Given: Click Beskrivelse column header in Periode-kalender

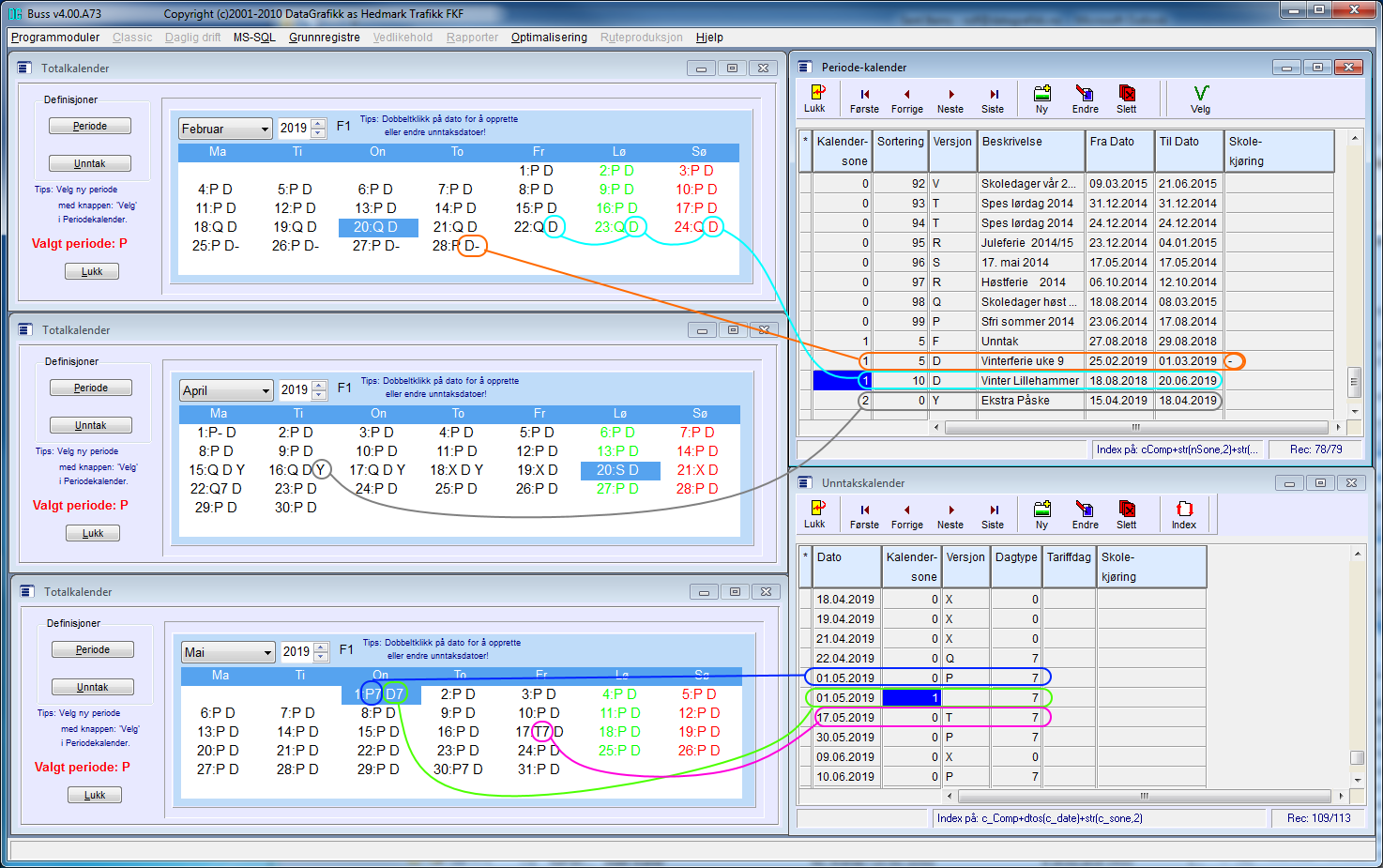Looking at the screenshot, I should 1031,151.
